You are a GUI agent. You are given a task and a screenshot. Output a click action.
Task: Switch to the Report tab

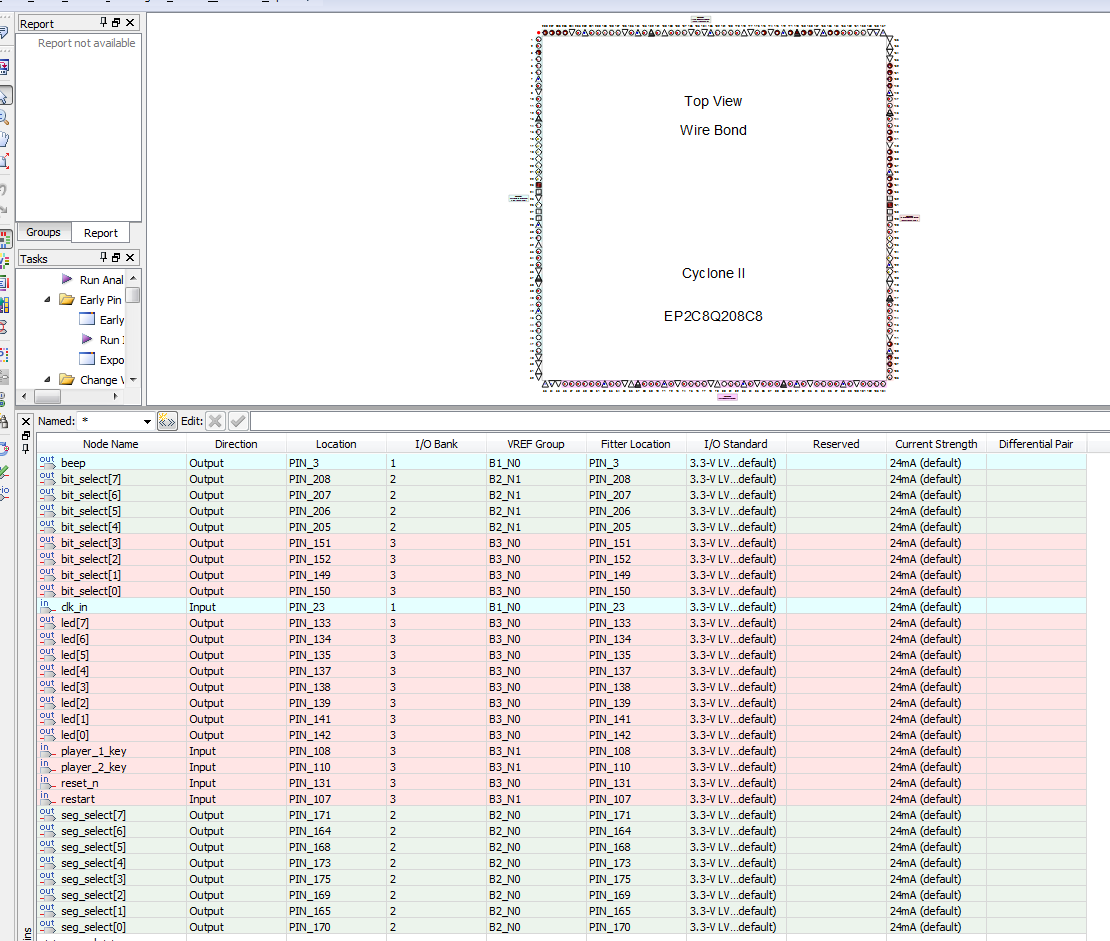100,233
